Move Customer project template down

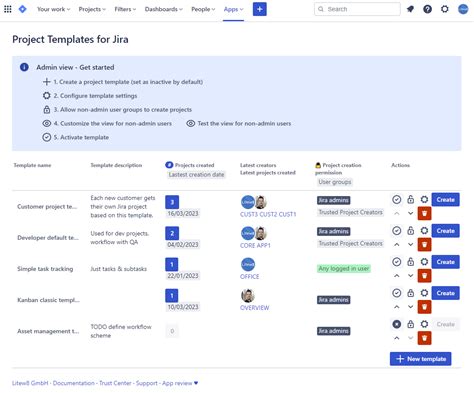click(x=411, y=213)
